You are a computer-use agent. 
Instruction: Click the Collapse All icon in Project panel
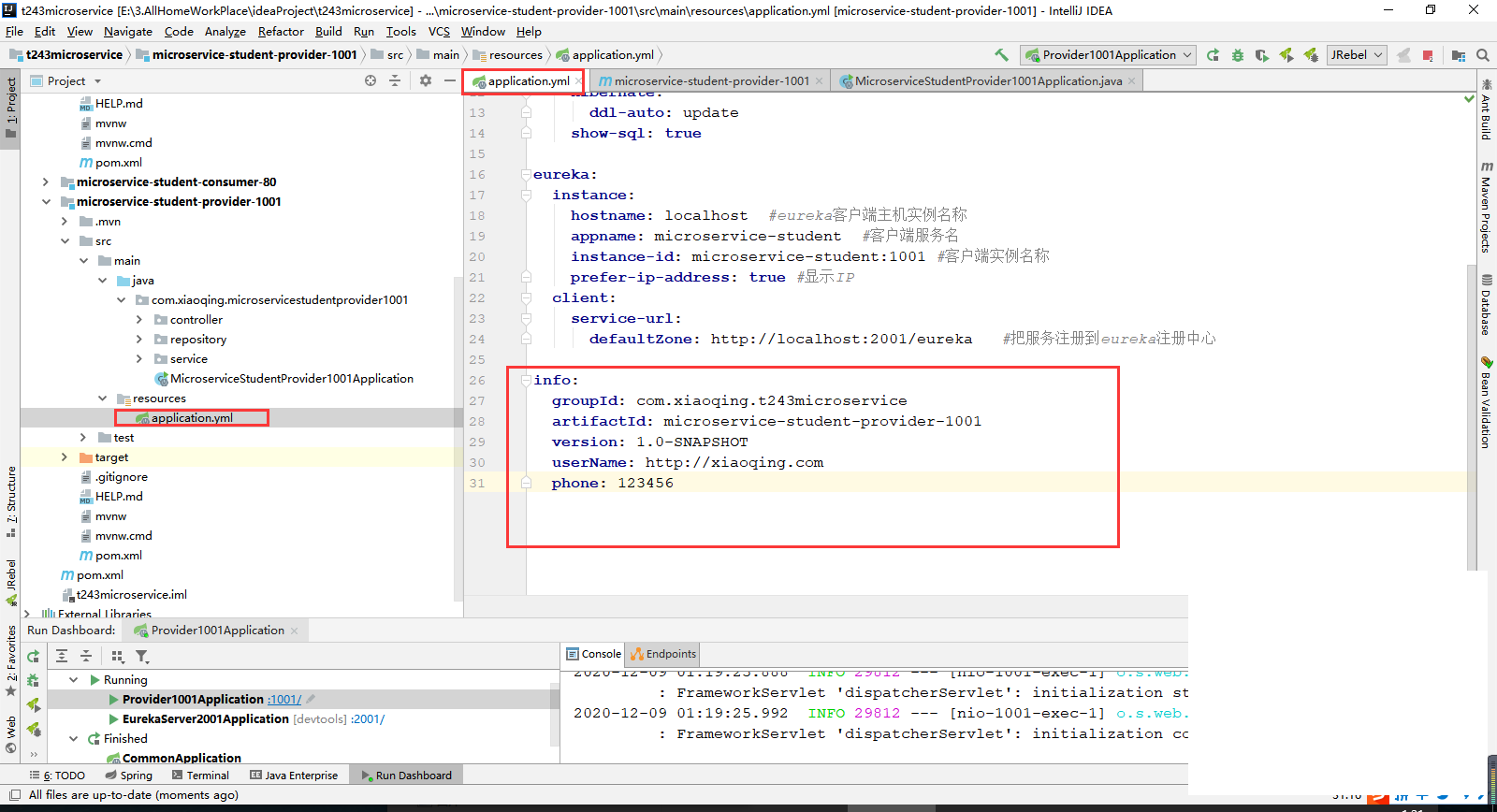(395, 80)
